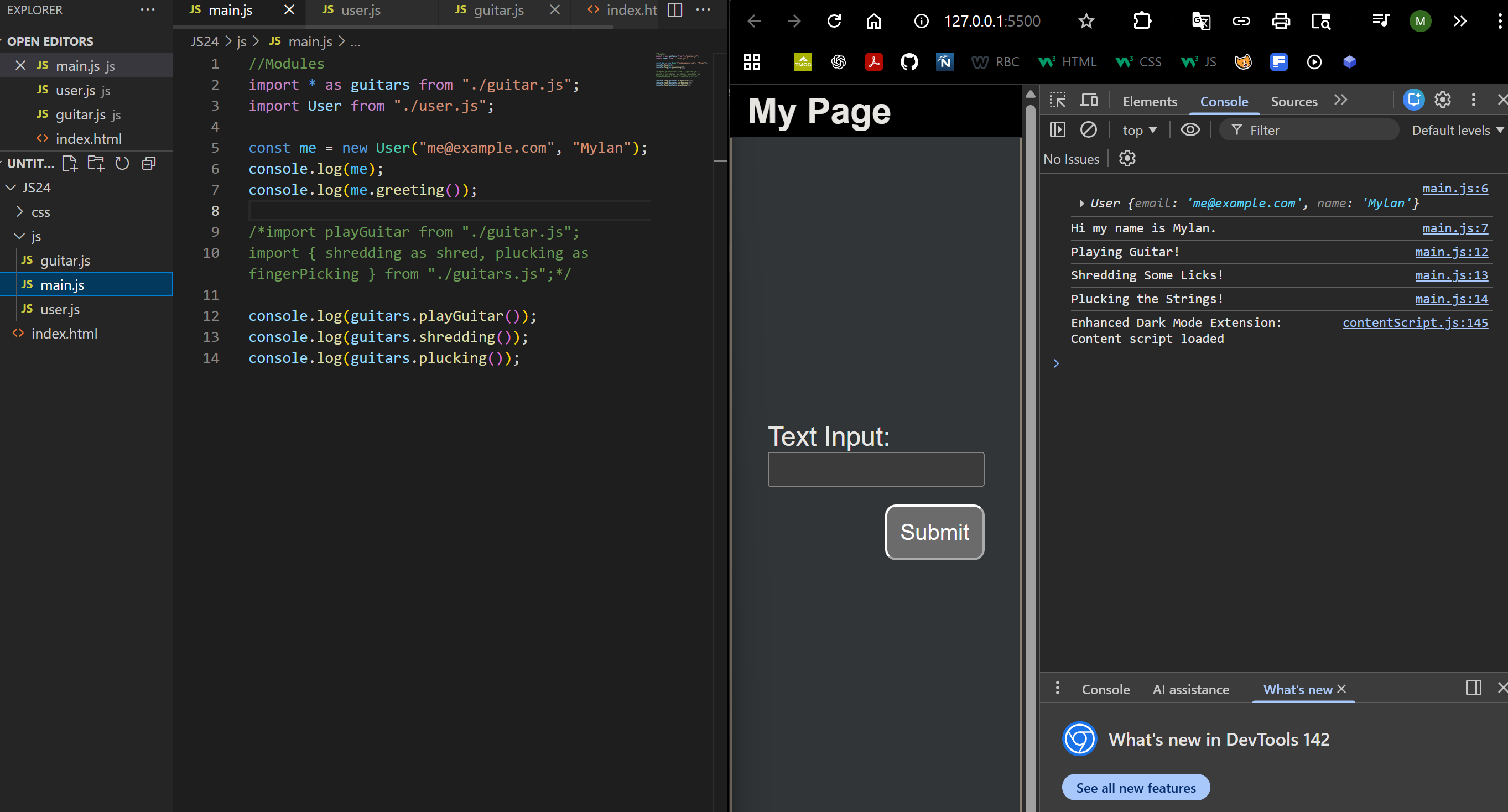Image resolution: width=1508 pixels, height=812 pixels.
Task: Expand the css folder in explorer
Action: coord(40,212)
